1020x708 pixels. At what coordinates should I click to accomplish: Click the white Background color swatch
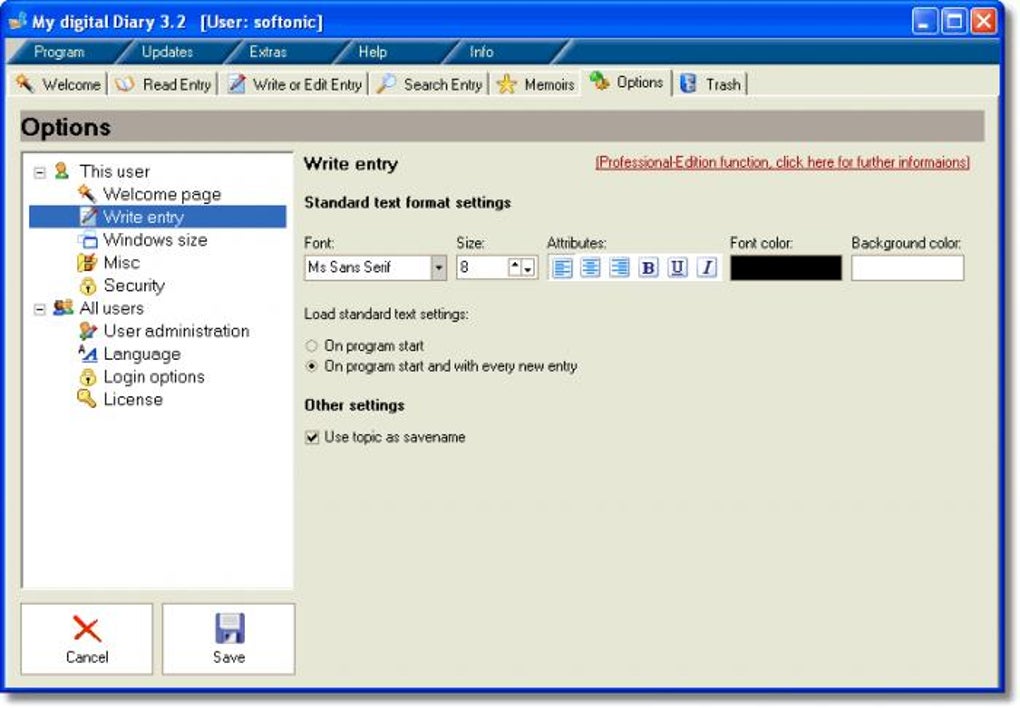click(x=907, y=267)
